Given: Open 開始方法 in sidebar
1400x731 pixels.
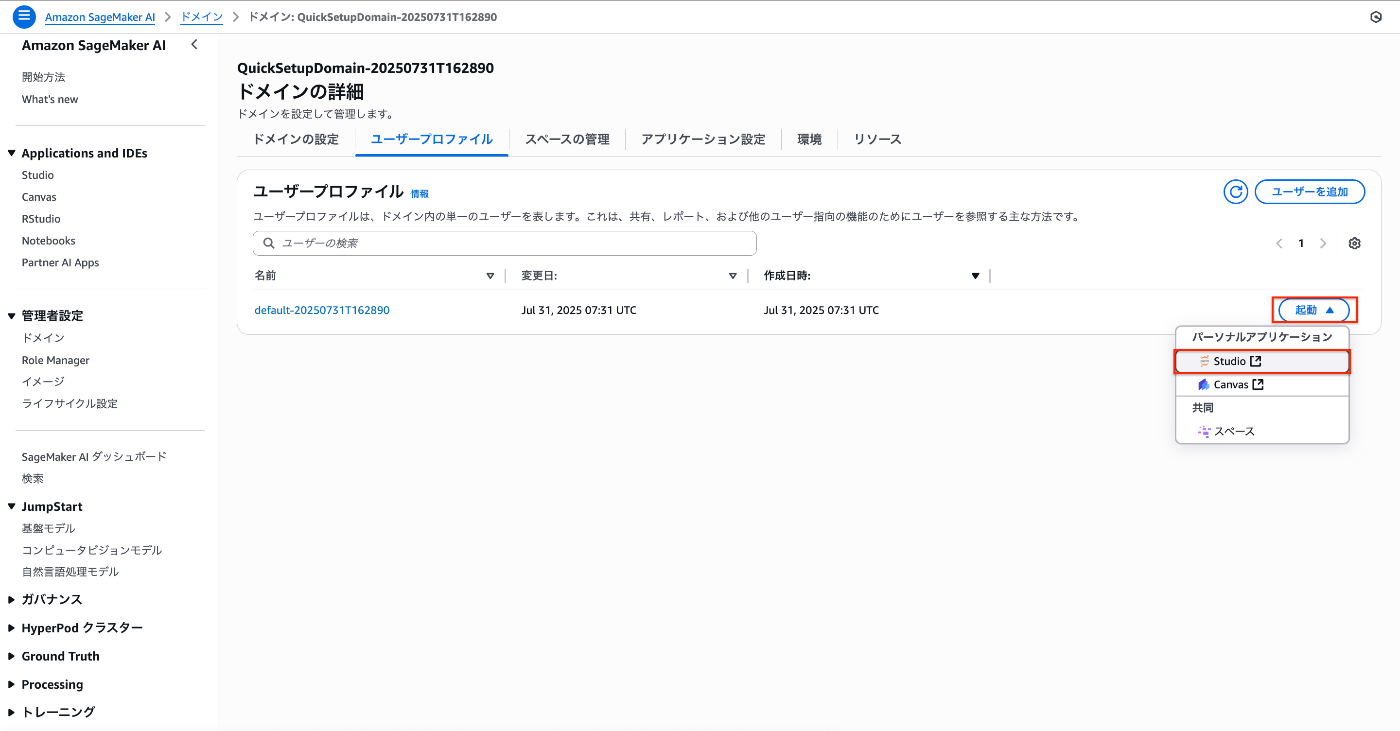Looking at the screenshot, I should [44, 77].
